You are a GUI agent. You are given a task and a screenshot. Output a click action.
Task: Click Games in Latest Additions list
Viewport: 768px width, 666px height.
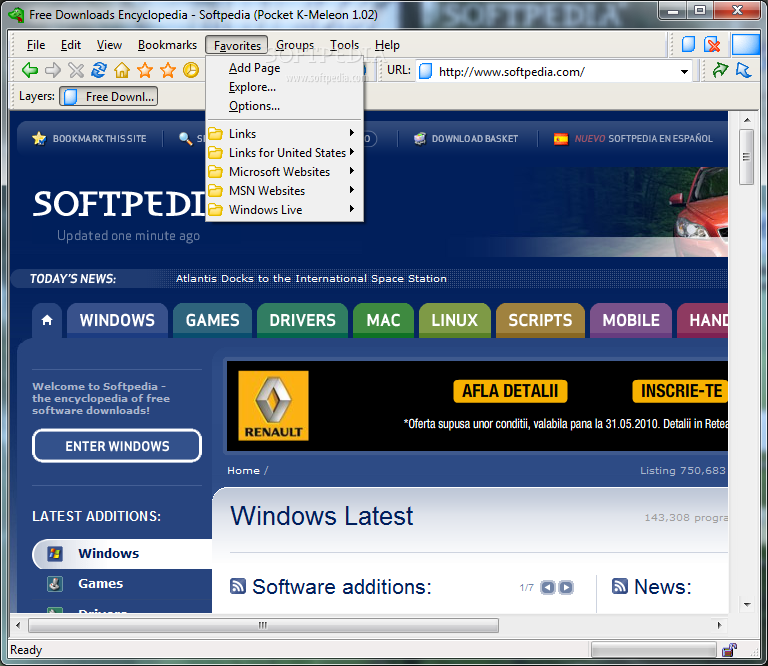100,584
